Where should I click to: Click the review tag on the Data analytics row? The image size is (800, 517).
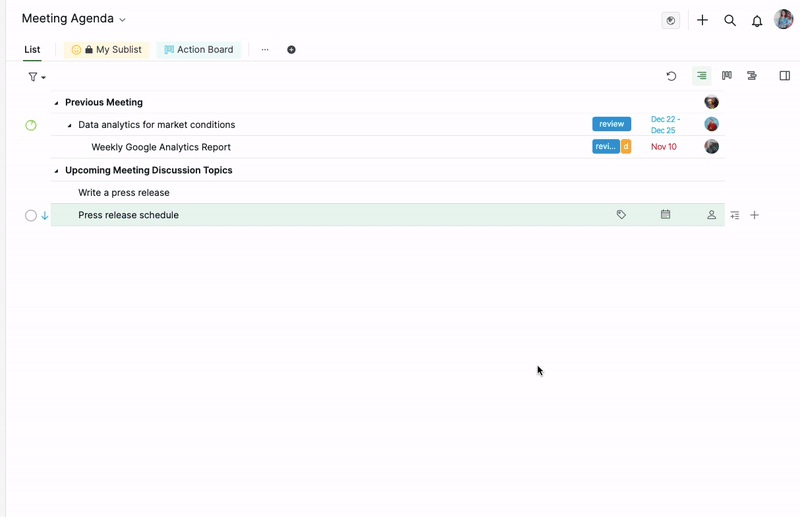pos(611,124)
